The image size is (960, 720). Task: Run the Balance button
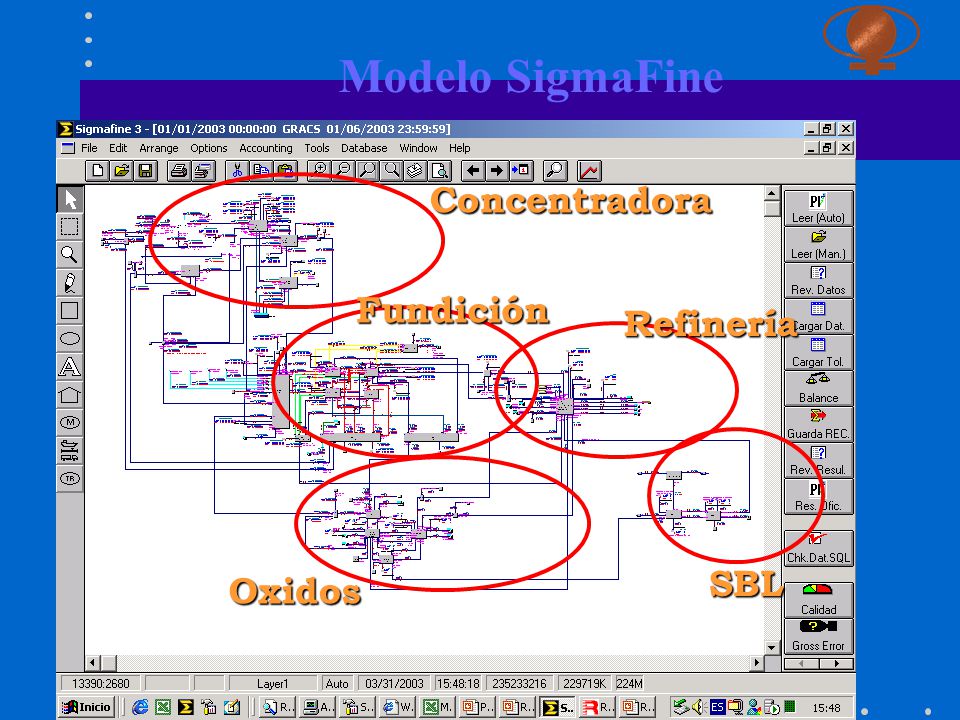pos(818,388)
